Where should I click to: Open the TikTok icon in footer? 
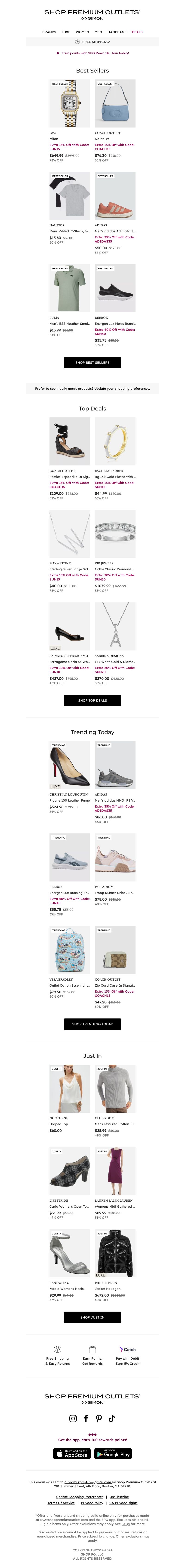pos(112,1418)
